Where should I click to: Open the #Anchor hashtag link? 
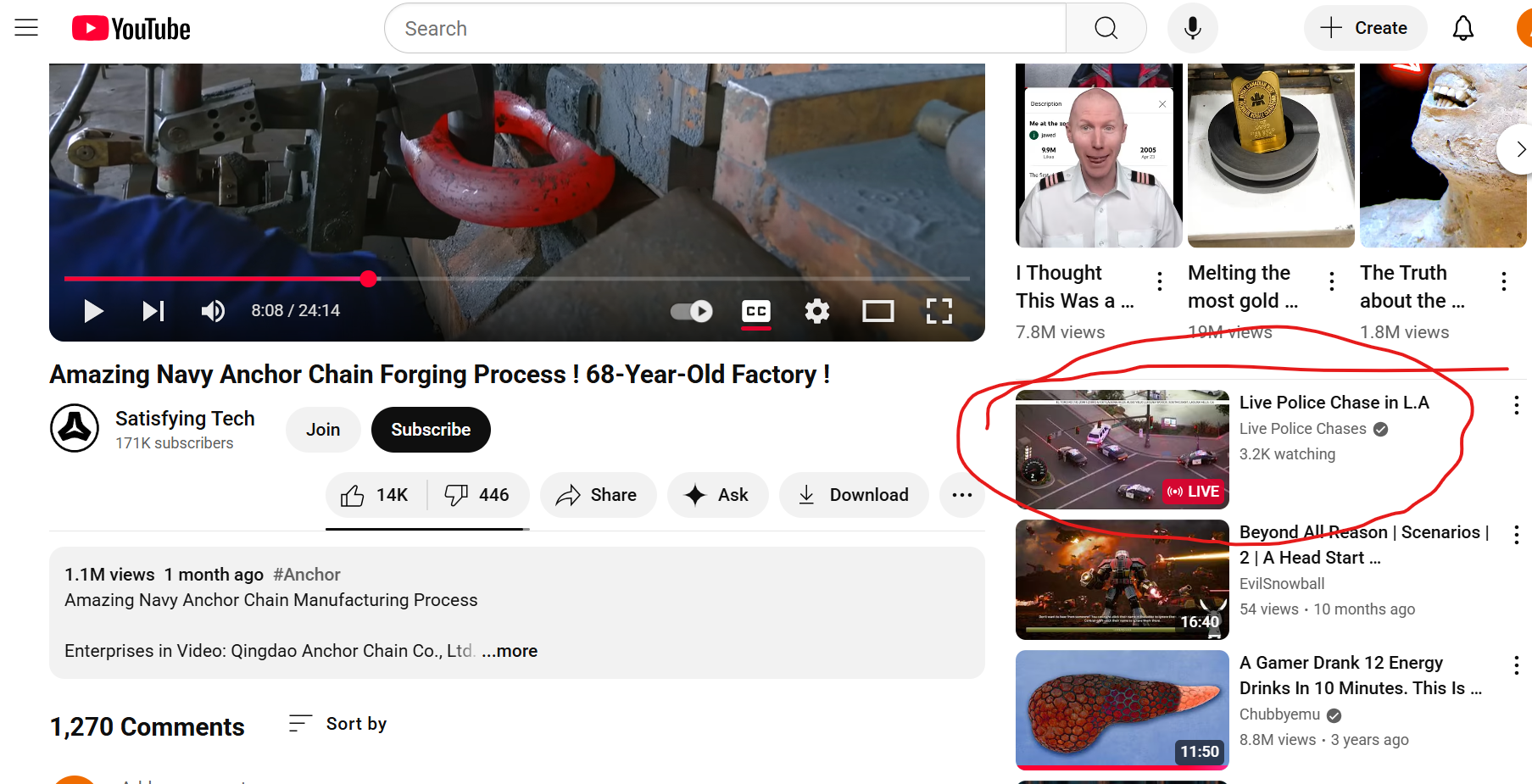point(307,575)
